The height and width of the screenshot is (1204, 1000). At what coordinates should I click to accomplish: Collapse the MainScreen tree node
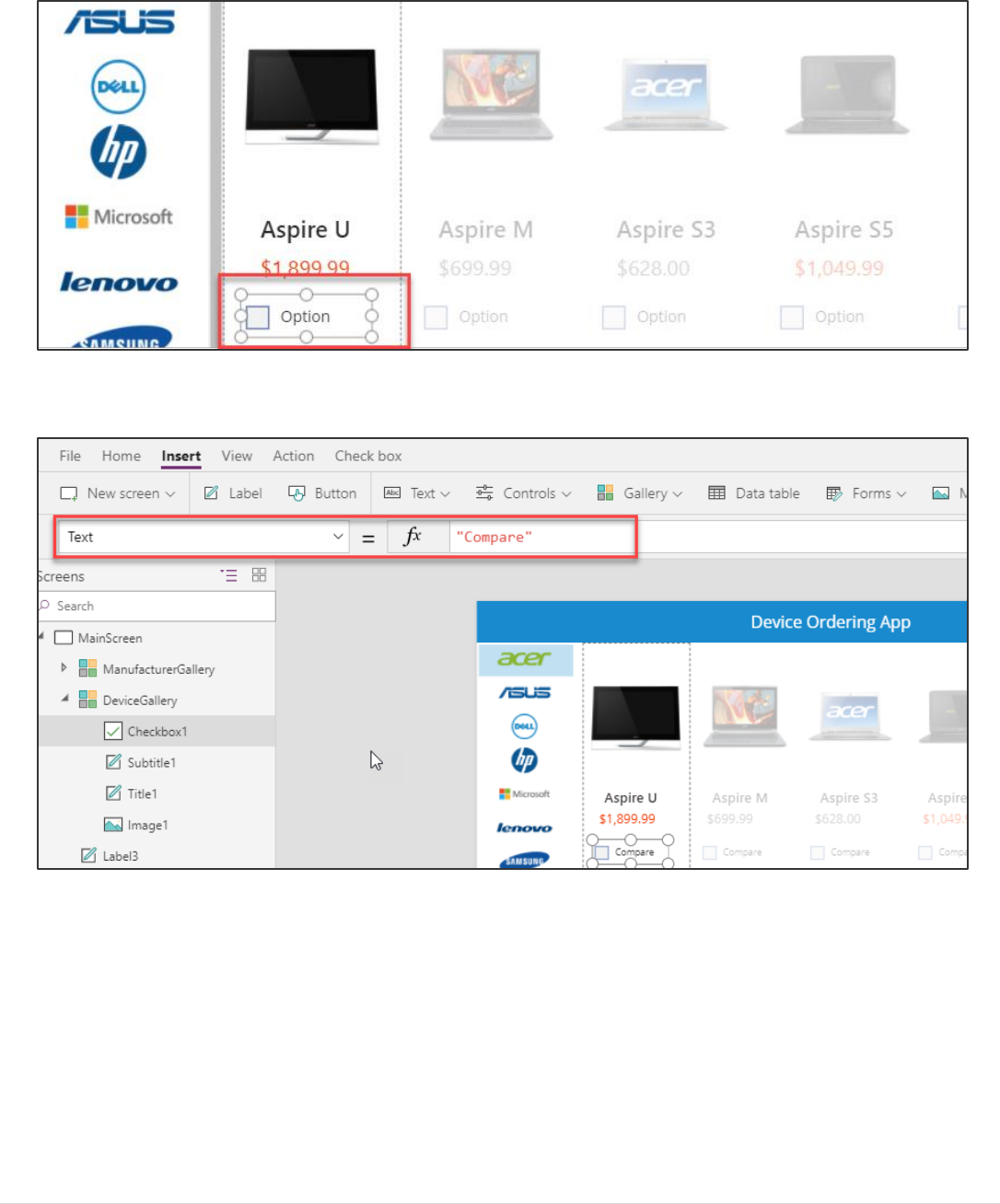(x=41, y=636)
